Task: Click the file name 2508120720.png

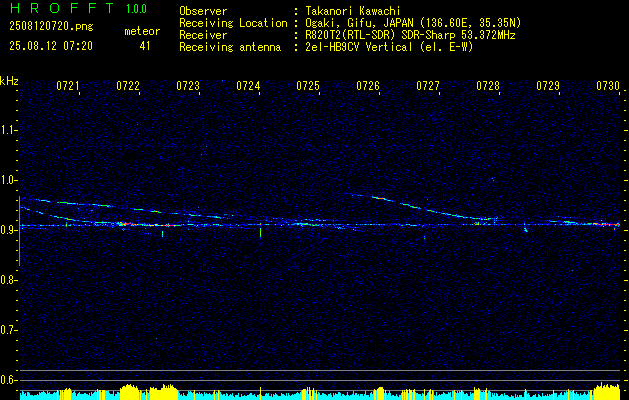Action: [x=51, y=27]
